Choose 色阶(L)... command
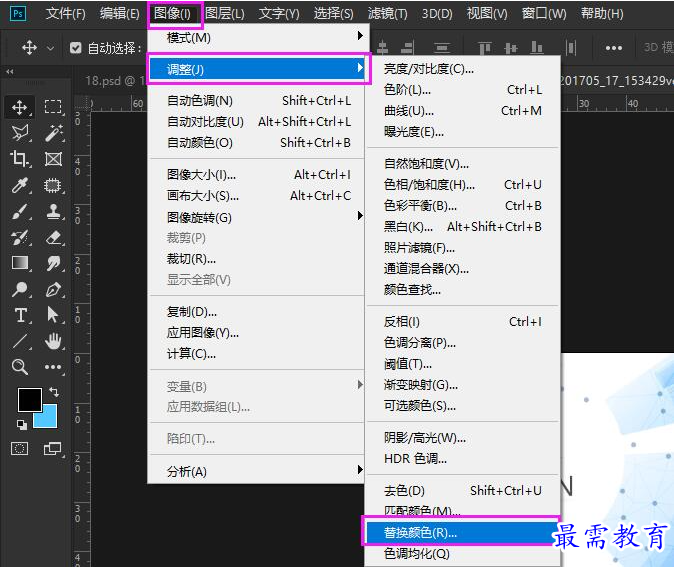This screenshot has width=676, height=568. [462, 90]
